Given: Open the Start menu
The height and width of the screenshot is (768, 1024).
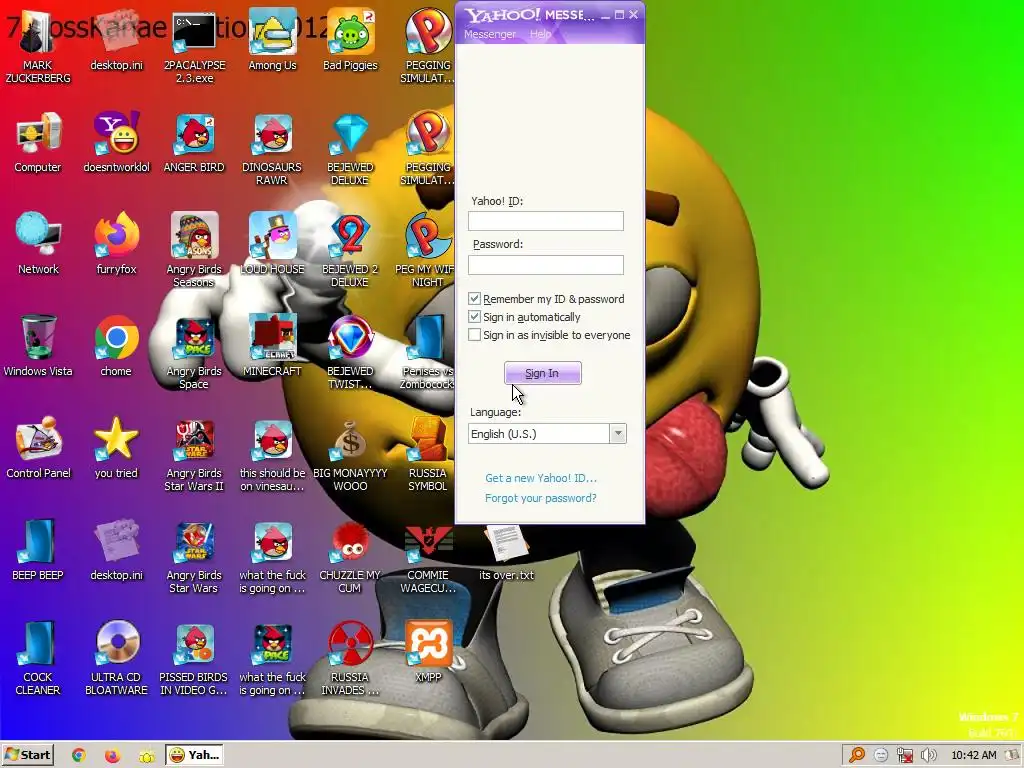Looking at the screenshot, I should click(x=27, y=755).
